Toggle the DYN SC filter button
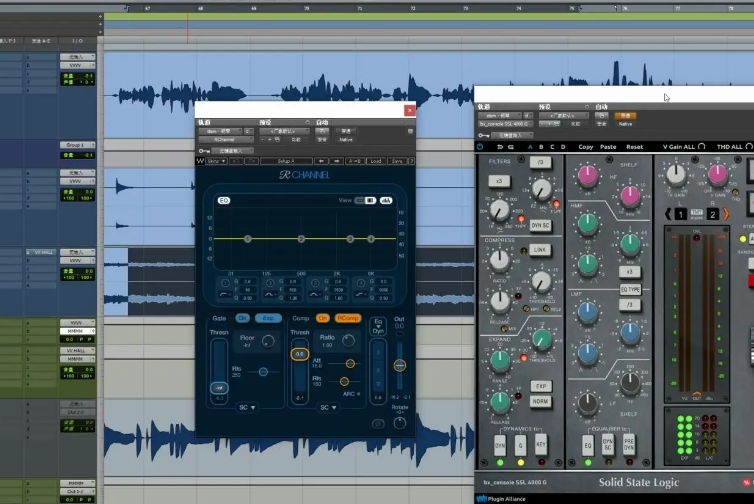754x504 pixels. [x=540, y=225]
